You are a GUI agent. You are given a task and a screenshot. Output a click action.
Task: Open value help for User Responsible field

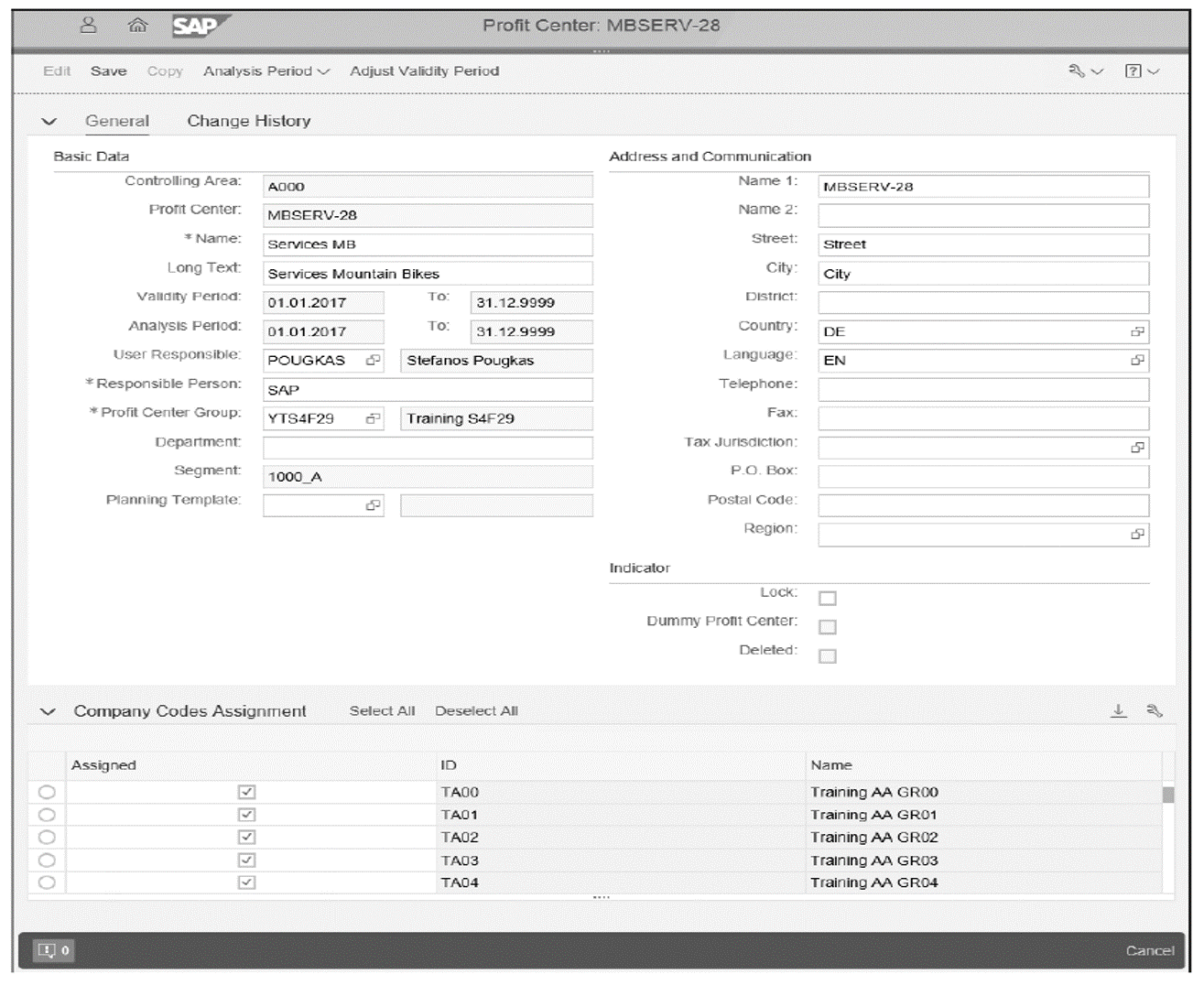374,361
